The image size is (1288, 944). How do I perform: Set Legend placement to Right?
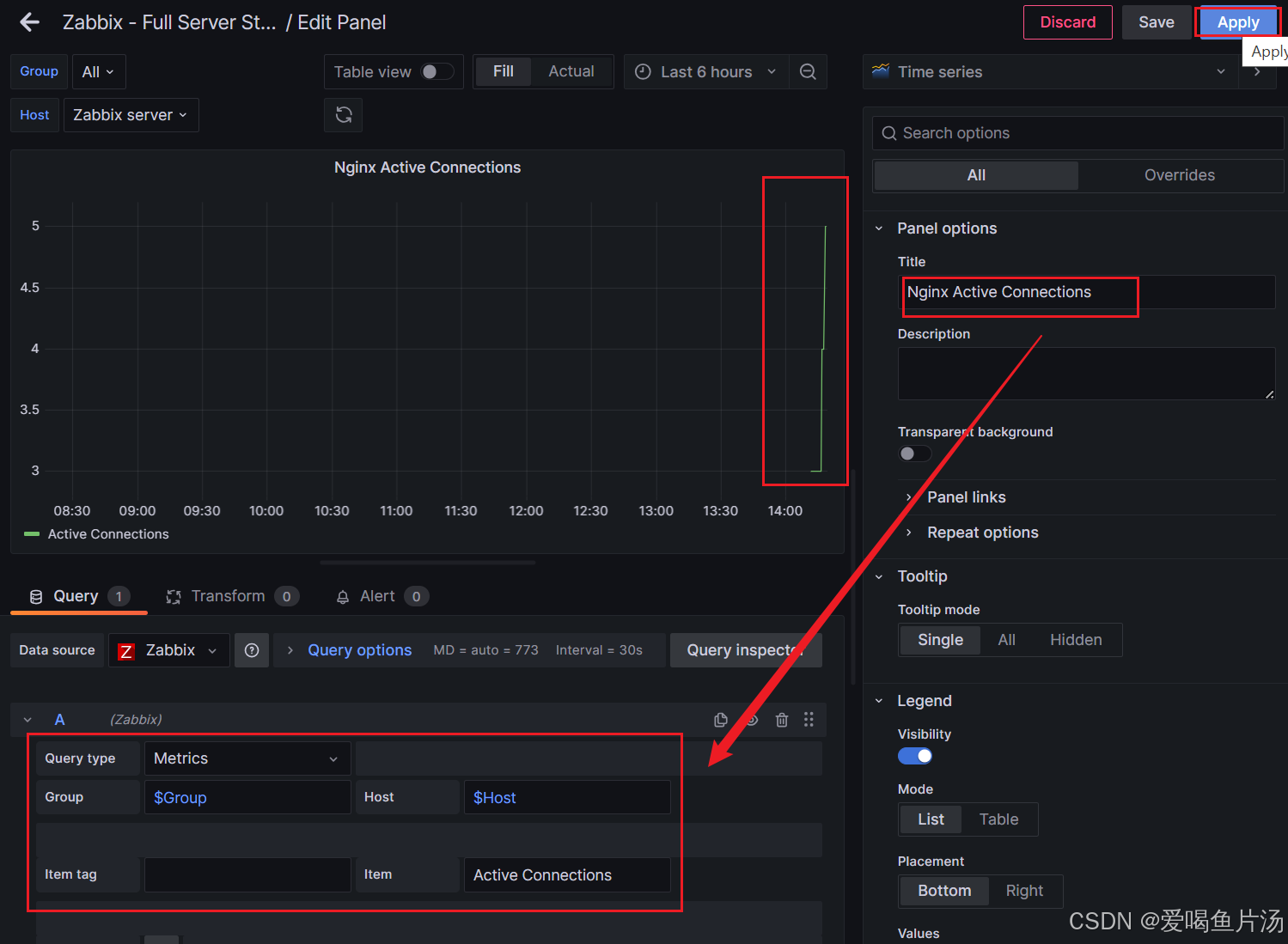(1024, 891)
